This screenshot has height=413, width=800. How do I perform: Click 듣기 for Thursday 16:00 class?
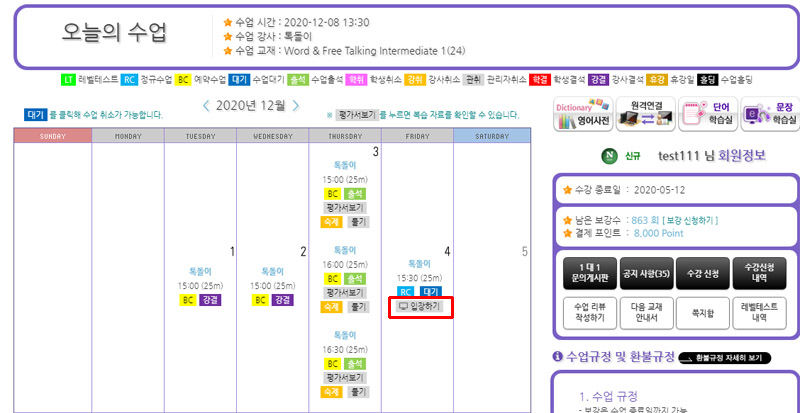coord(357,308)
